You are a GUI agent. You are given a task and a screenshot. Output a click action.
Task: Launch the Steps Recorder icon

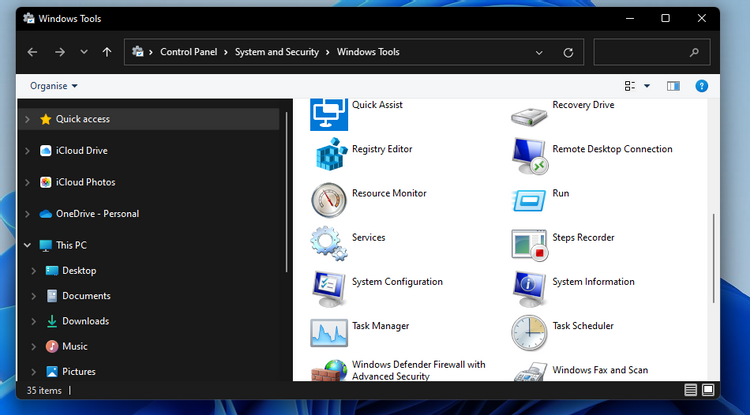529,245
